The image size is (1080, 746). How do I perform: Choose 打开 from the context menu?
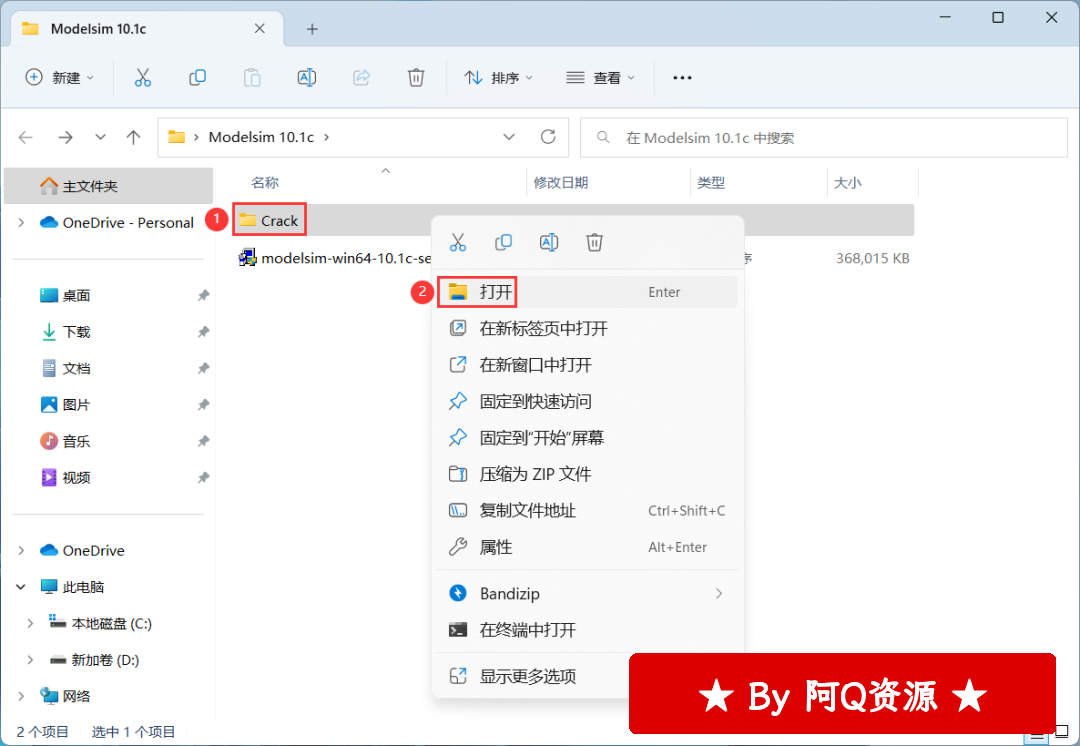[588, 292]
